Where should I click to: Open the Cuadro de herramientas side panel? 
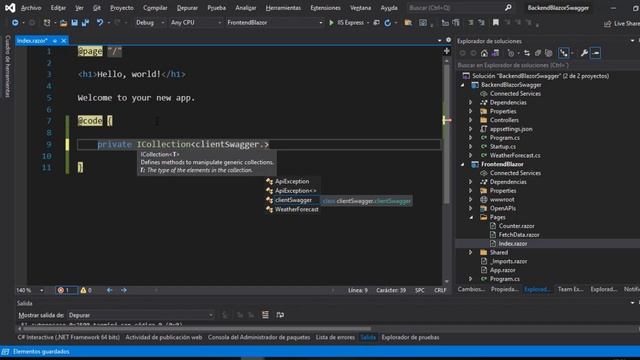coord(7,66)
